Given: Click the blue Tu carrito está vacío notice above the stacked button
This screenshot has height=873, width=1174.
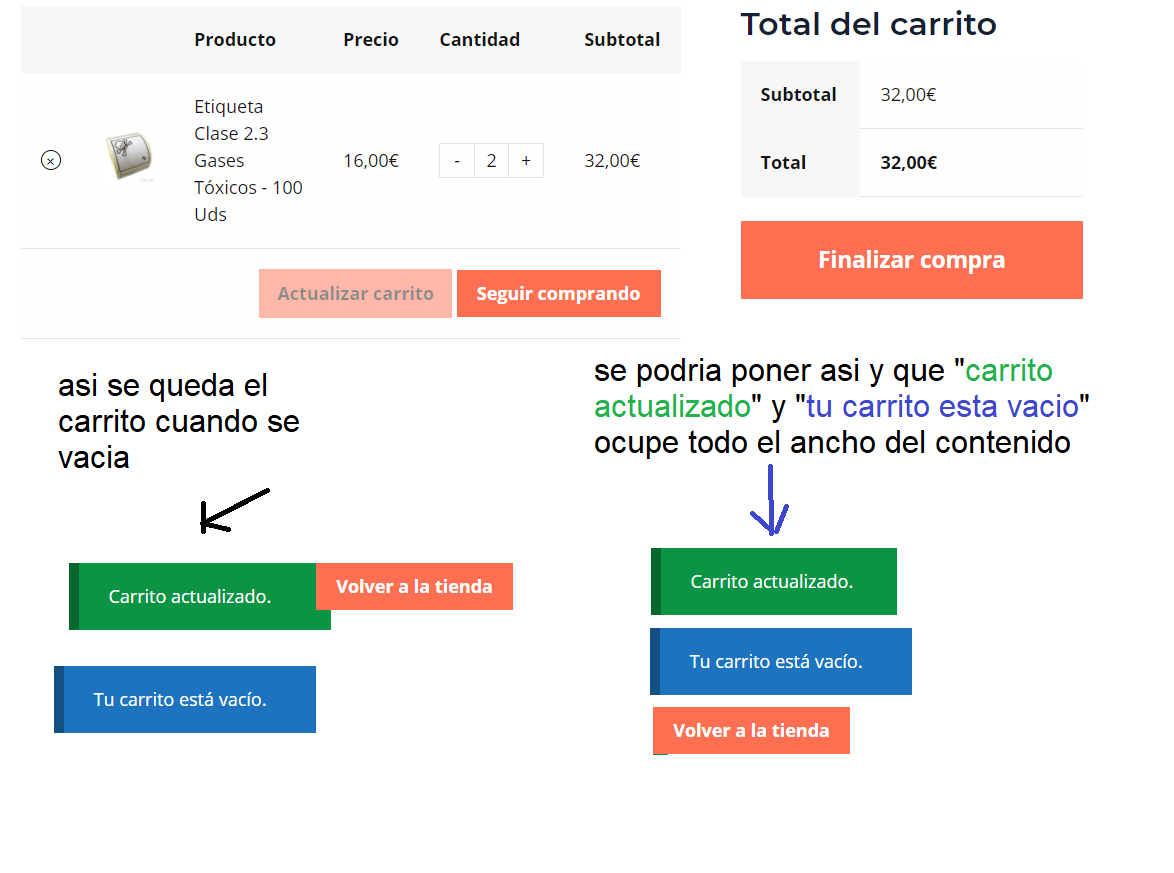Looking at the screenshot, I should click(x=781, y=661).
